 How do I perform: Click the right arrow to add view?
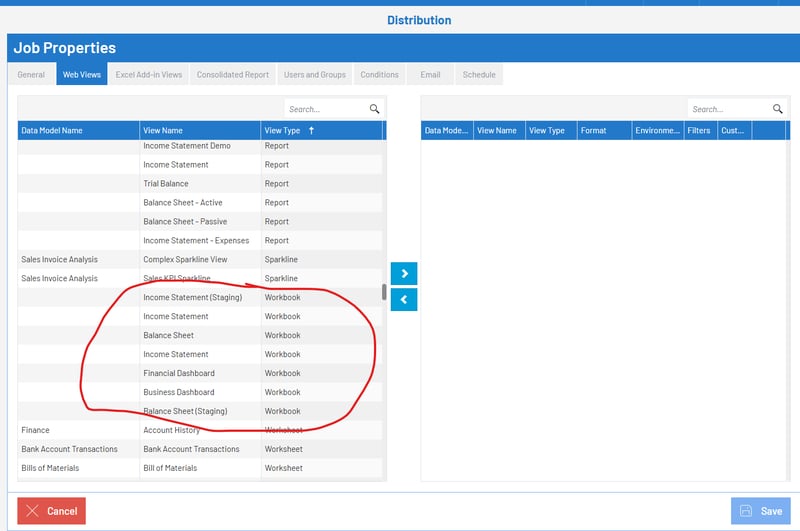pos(403,274)
